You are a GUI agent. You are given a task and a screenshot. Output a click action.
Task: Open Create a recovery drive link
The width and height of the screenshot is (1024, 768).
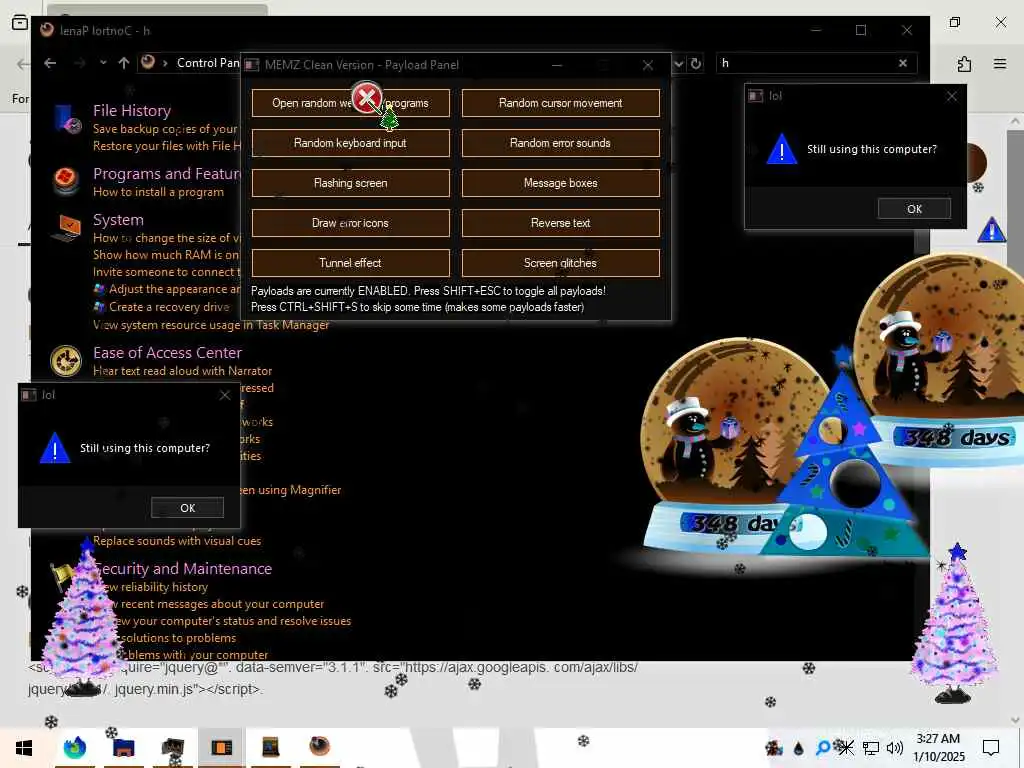tap(169, 307)
